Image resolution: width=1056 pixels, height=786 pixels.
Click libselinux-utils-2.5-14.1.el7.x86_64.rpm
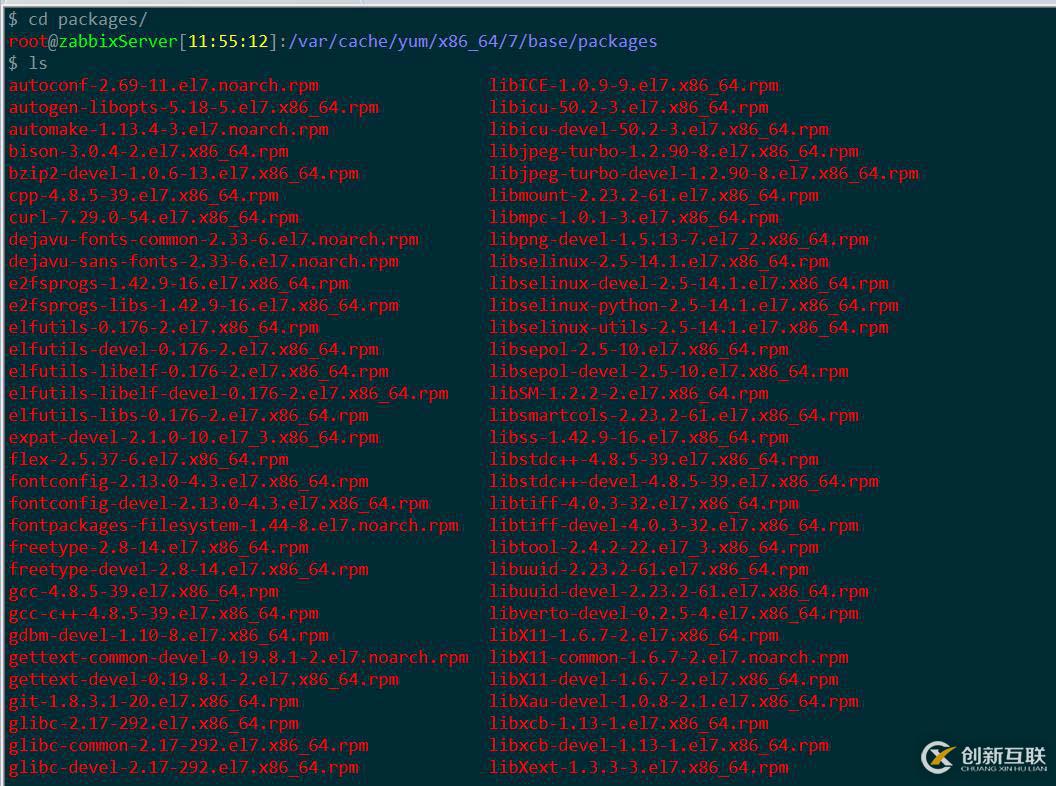(x=689, y=327)
